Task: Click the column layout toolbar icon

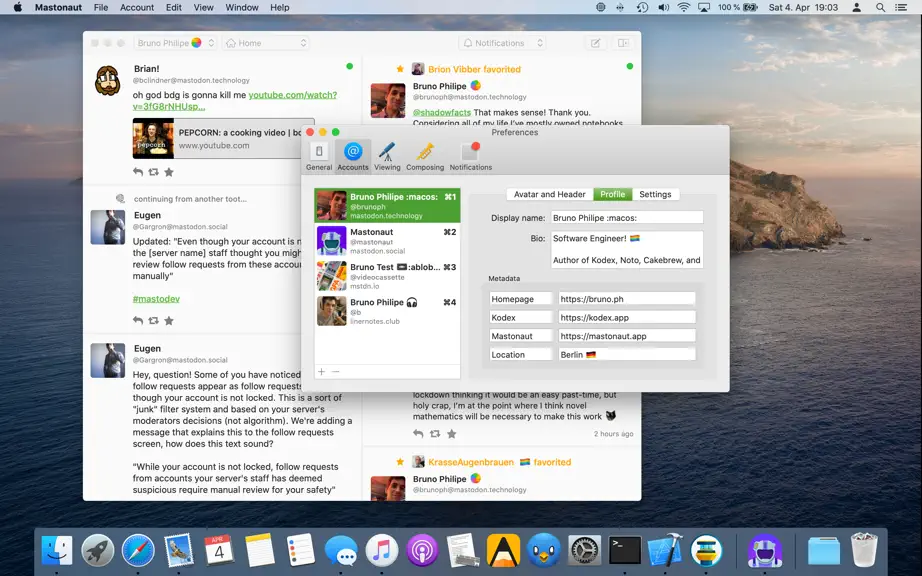Action: (623, 43)
